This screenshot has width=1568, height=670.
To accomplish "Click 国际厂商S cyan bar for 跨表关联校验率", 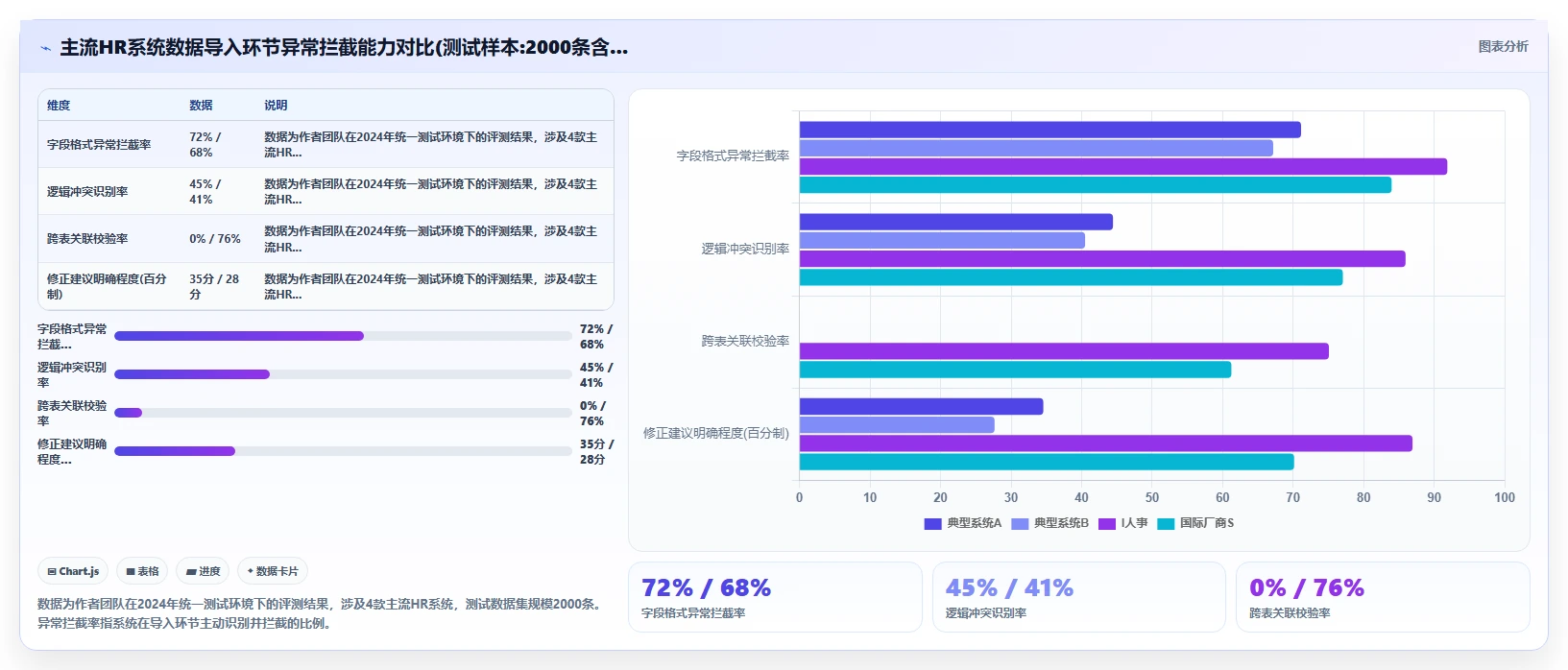I will 1015,370.
